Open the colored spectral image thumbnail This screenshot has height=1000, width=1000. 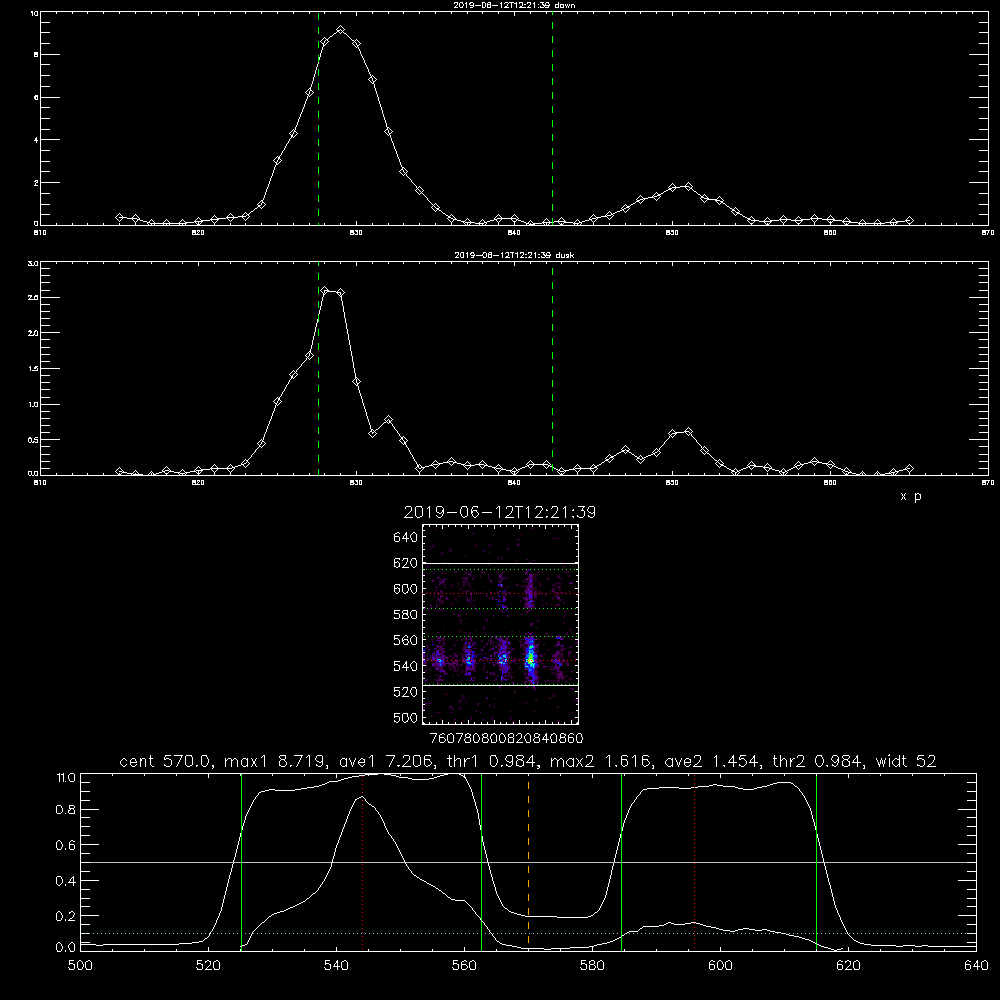click(x=500, y=624)
